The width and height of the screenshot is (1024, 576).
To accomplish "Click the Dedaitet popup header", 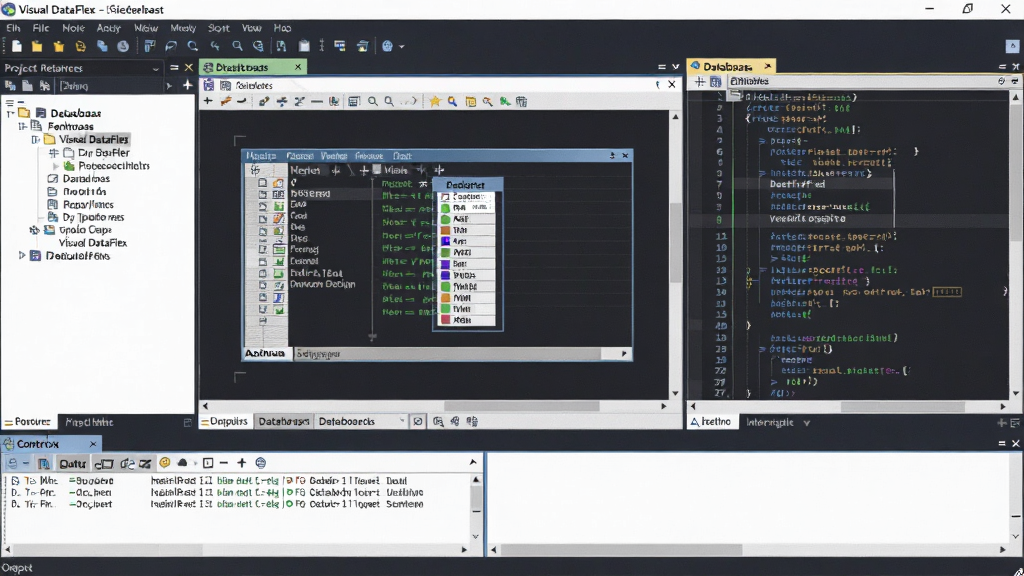I will coord(466,185).
